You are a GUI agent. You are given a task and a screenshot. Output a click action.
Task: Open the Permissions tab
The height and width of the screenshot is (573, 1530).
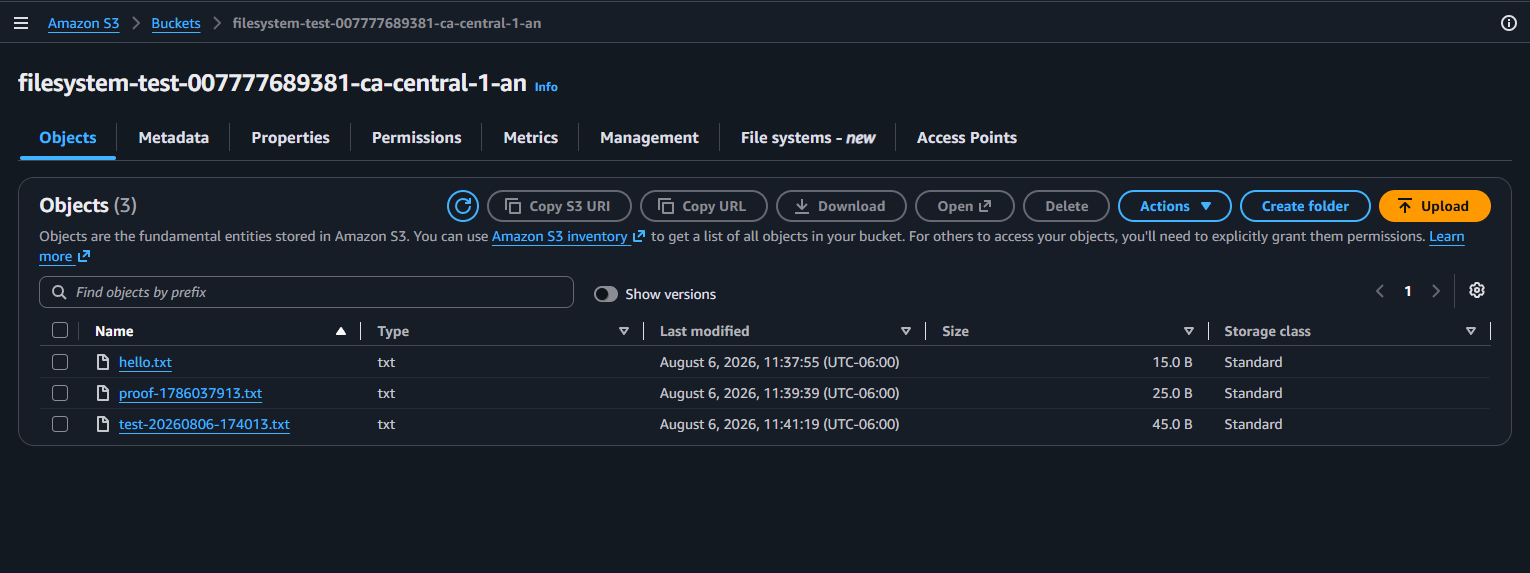pos(417,138)
